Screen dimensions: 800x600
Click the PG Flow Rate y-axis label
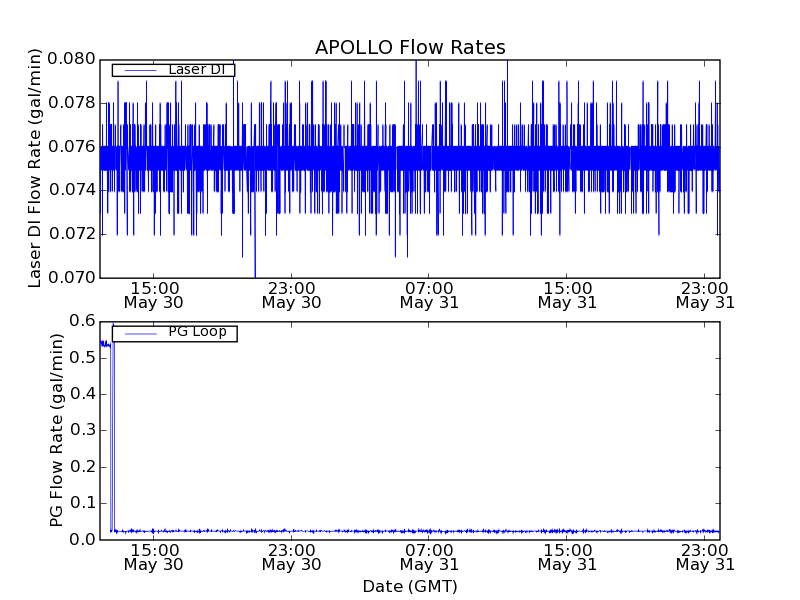pyautogui.click(x=57, y=430)
